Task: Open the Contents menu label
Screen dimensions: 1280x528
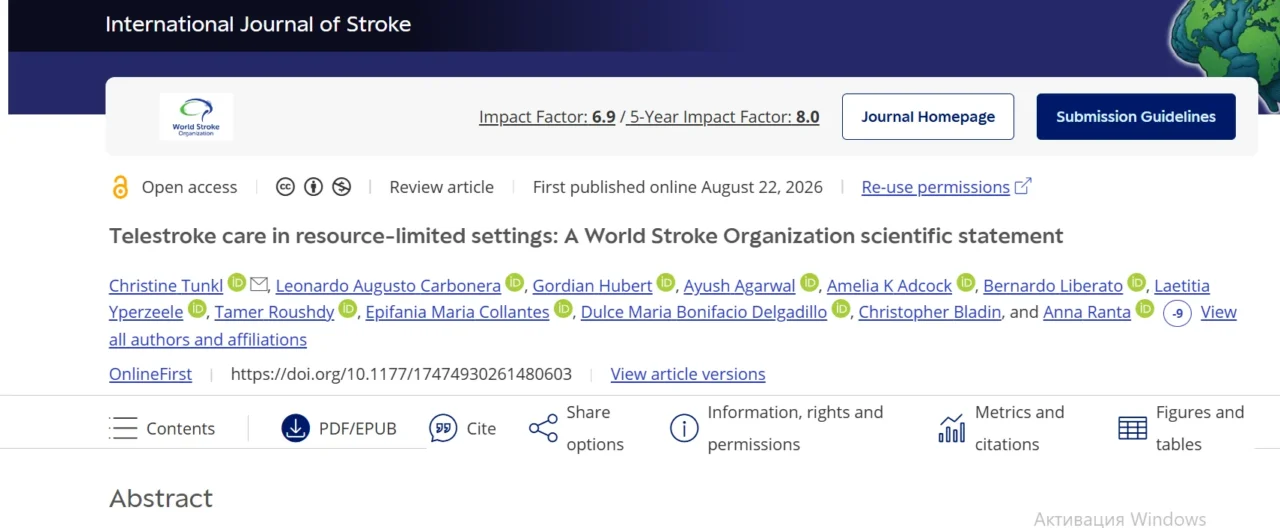Action: (x=181, y=428)
